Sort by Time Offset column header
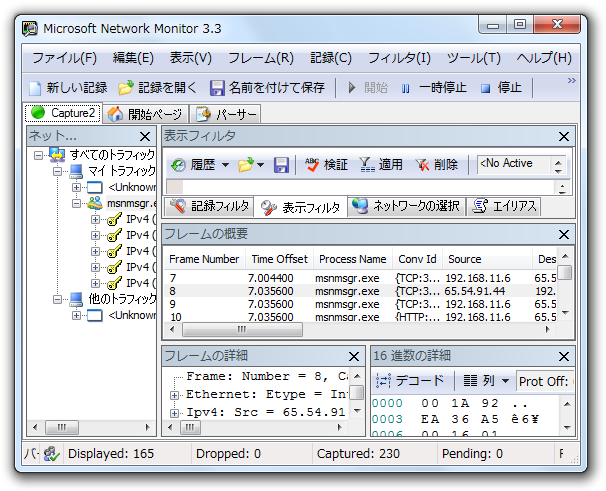Image resolution: width=606 pixels, height=491 pixels. coord(279,259)
